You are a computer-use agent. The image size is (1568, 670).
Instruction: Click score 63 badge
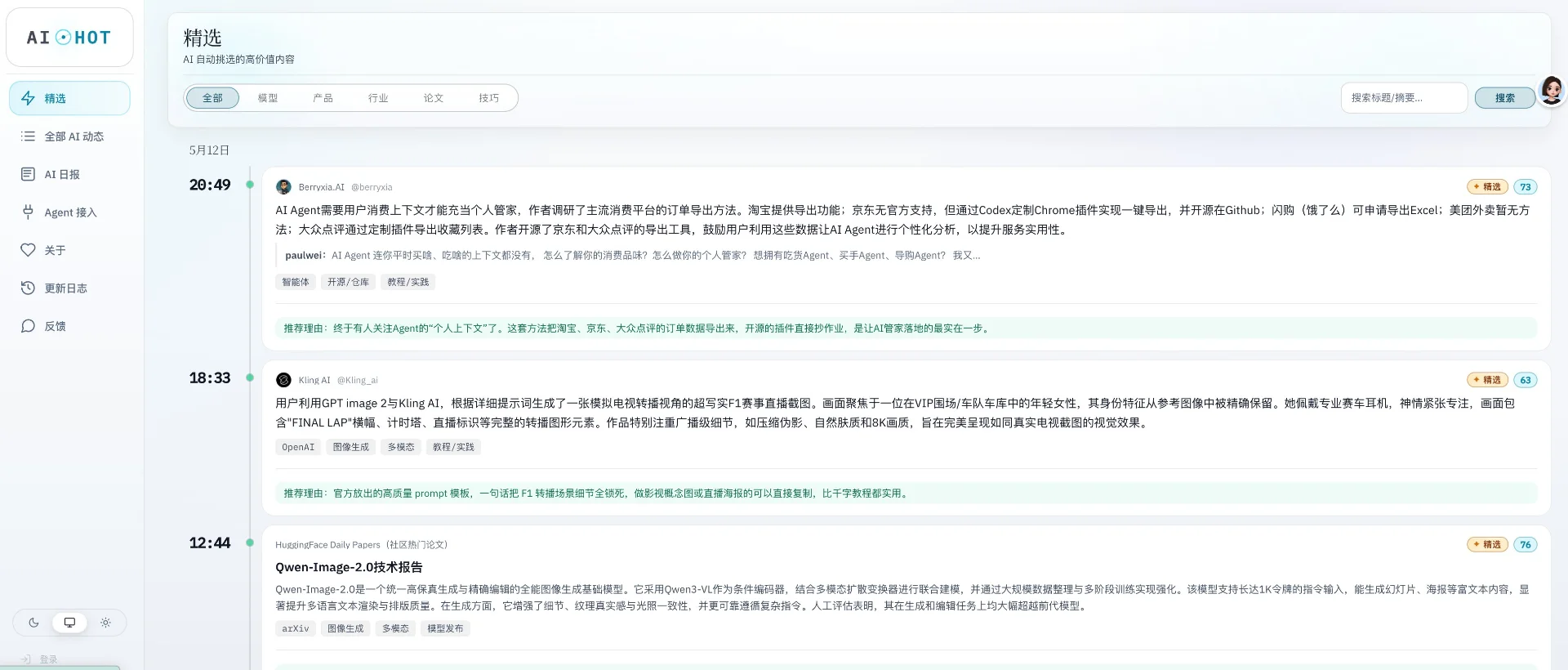1525,380
